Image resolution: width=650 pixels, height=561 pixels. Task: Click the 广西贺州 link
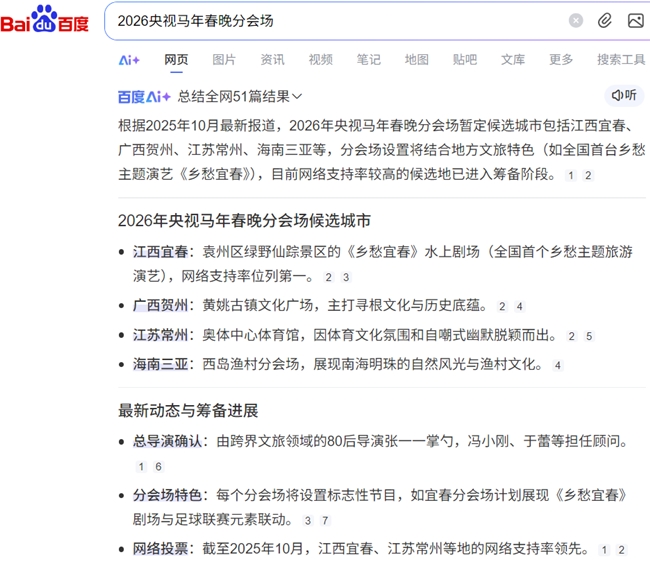pos(160,306)
